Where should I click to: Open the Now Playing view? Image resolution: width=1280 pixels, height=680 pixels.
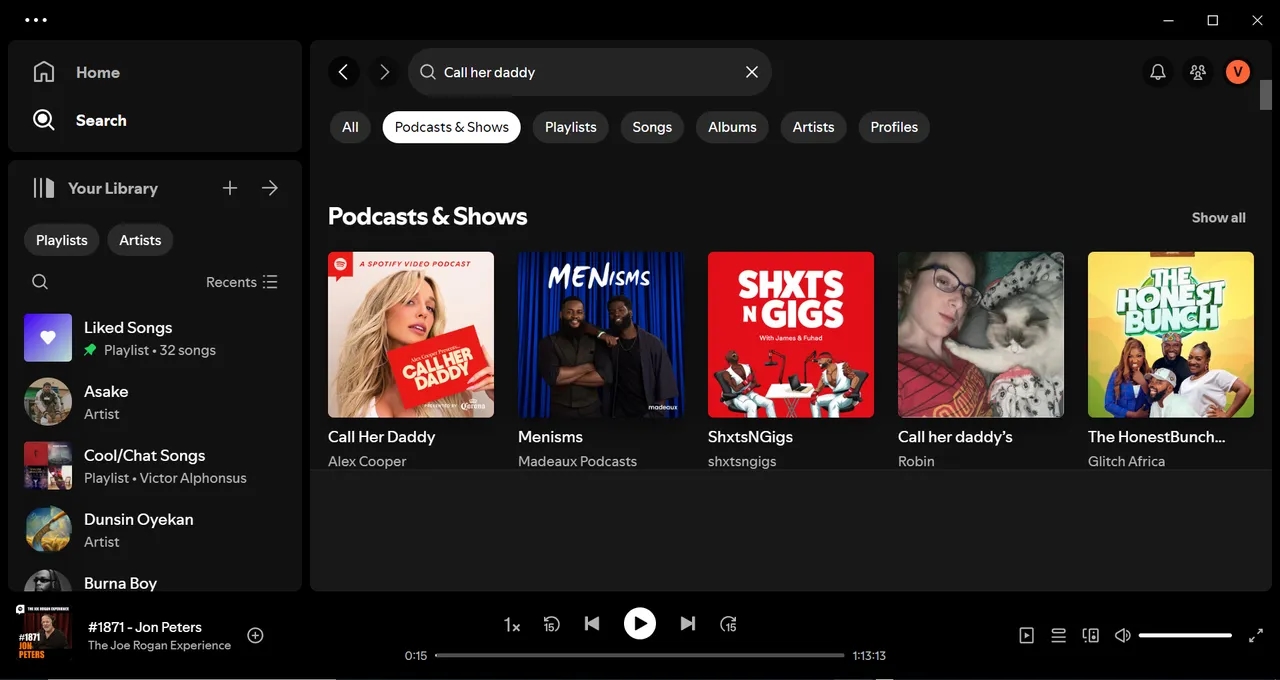pyautogui.click(x=1026, y=635)
